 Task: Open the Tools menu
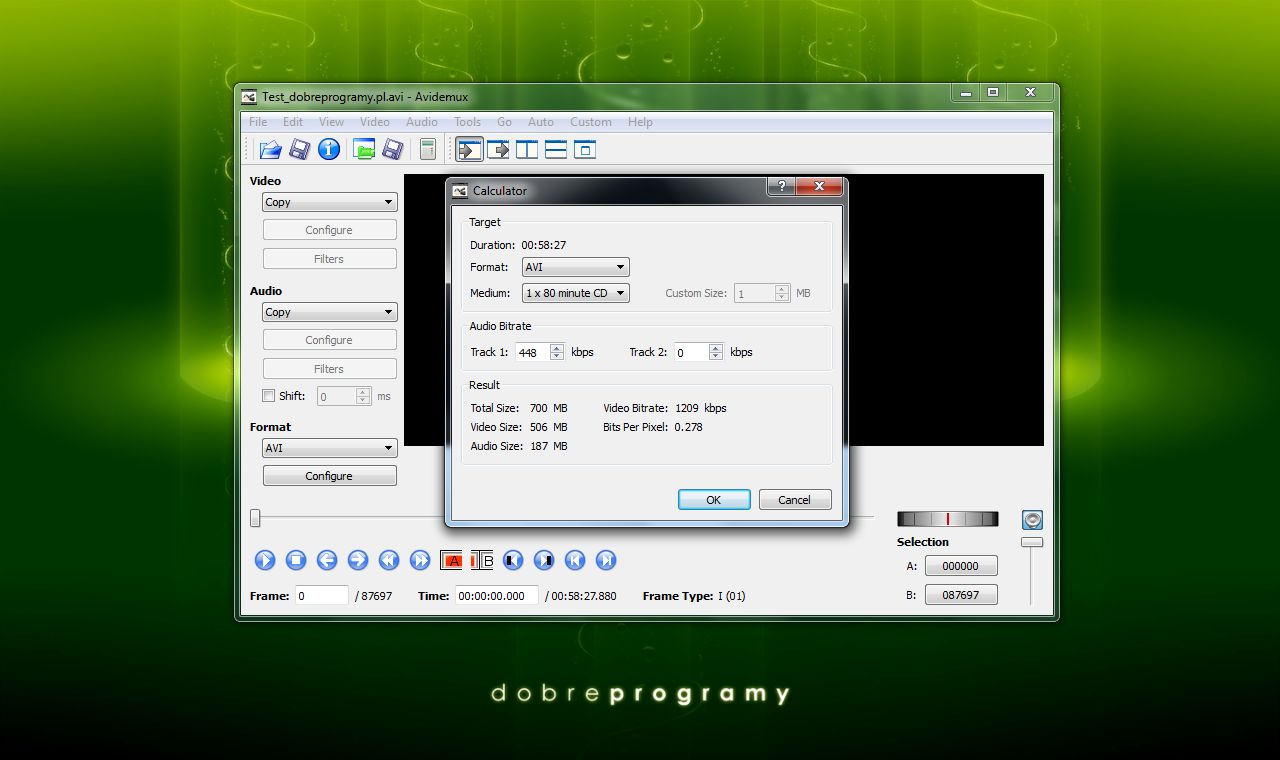[467, 122]
